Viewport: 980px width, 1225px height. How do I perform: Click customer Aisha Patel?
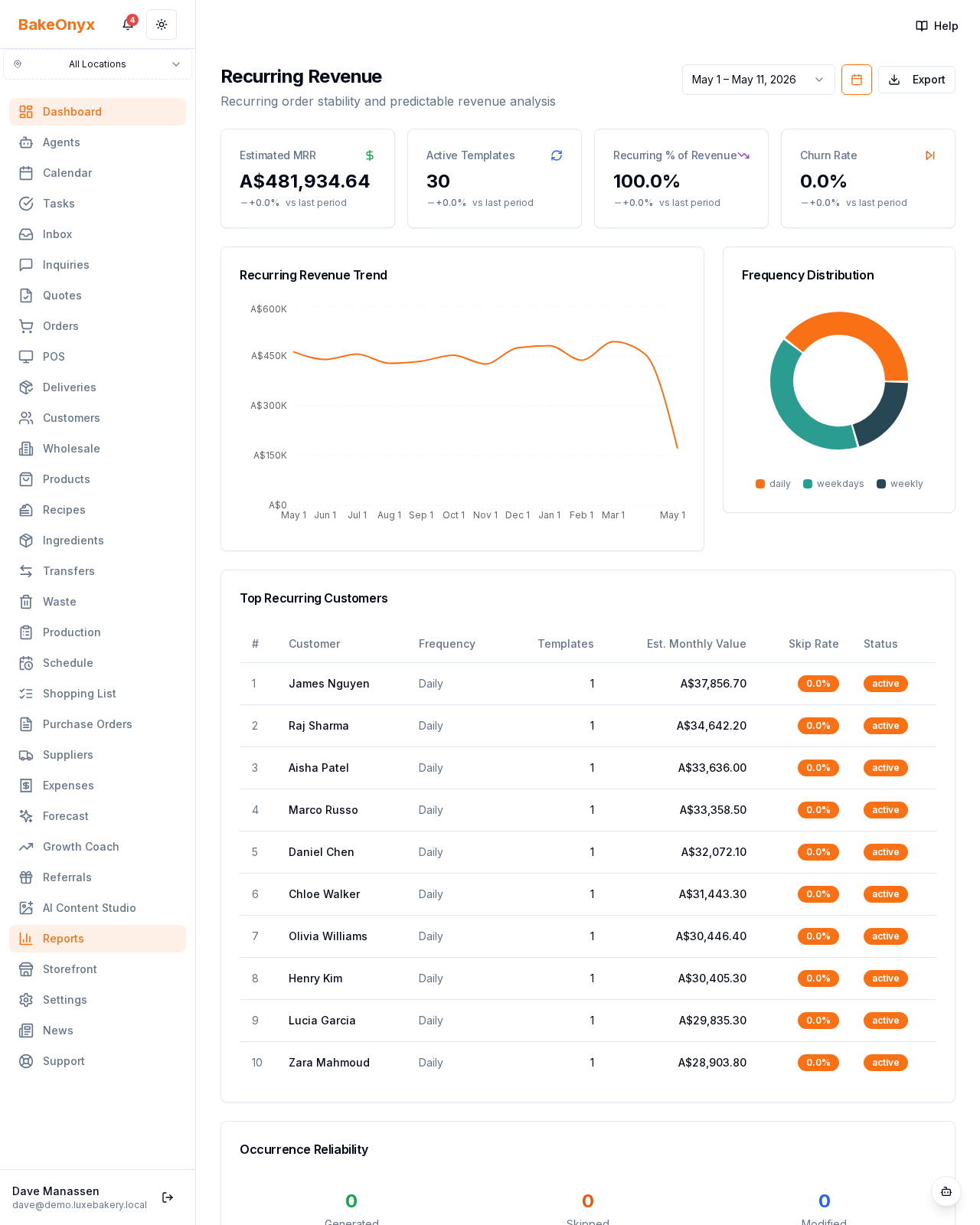coord(318,768)
